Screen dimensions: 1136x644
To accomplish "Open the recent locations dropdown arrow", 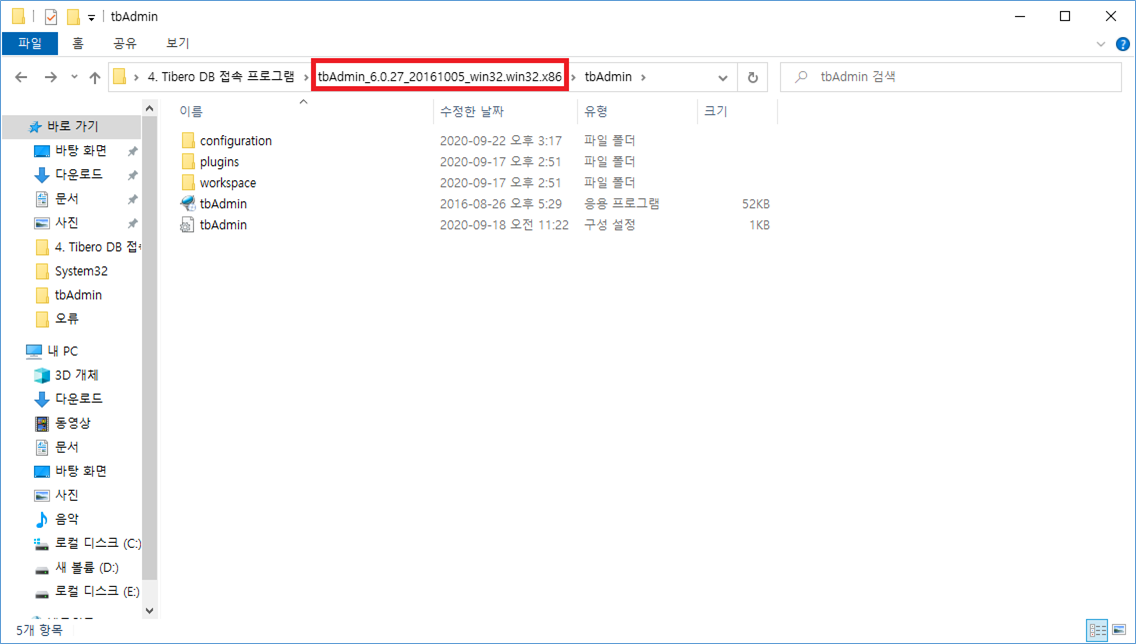I will 74,78.
